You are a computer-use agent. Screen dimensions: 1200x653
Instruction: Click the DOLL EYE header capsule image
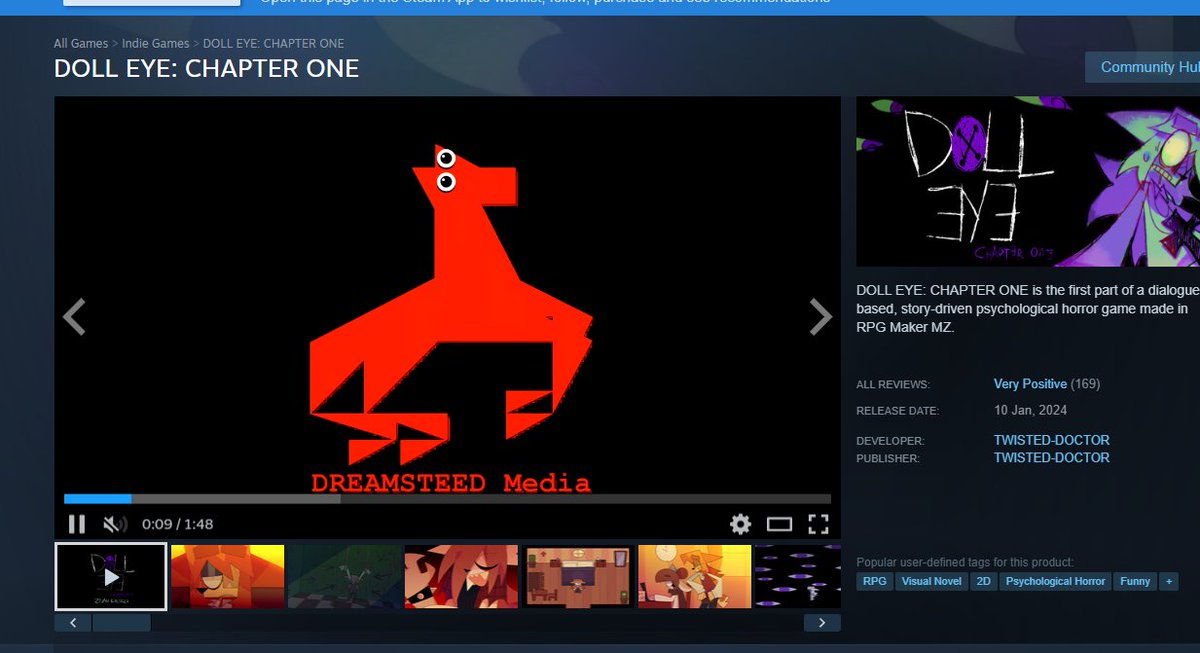tap(1028, 182)
